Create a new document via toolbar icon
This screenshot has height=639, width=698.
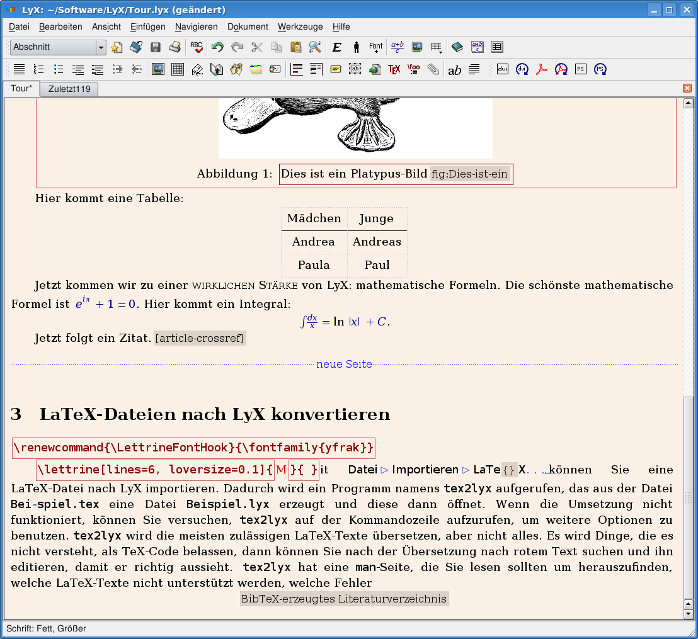pos(117,47)
